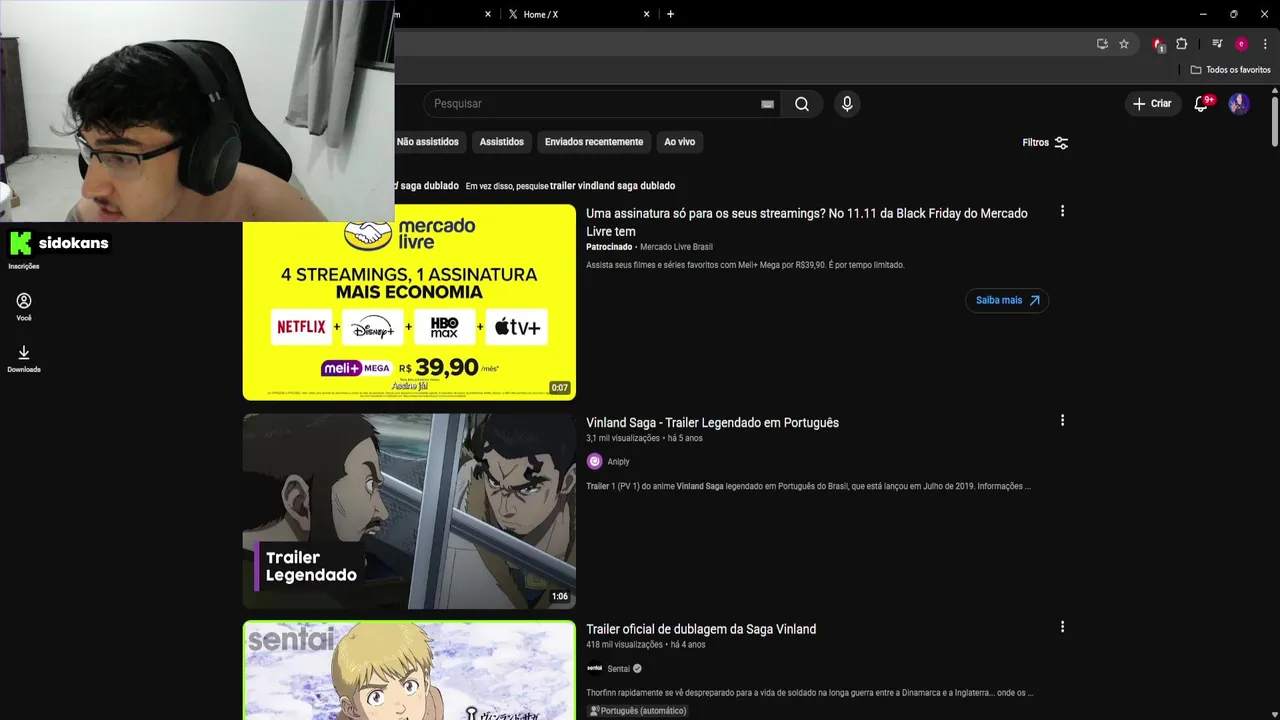1280x720 pixels.
Task: Open the YouTube notifications bell
Action: click(x=1202, y=103)
